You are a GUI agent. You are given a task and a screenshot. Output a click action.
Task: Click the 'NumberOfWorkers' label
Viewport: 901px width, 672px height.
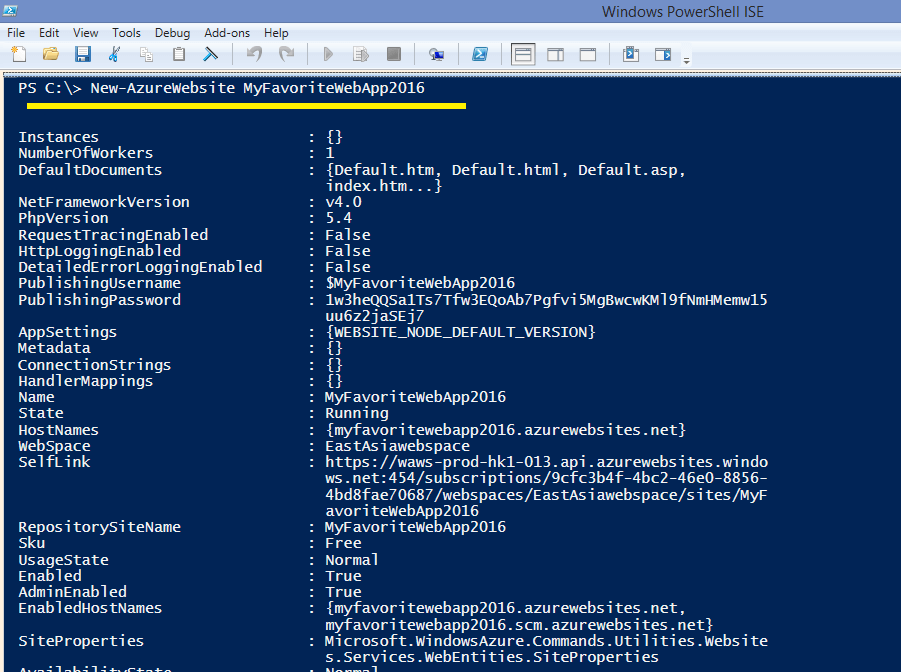coord(86,153)
